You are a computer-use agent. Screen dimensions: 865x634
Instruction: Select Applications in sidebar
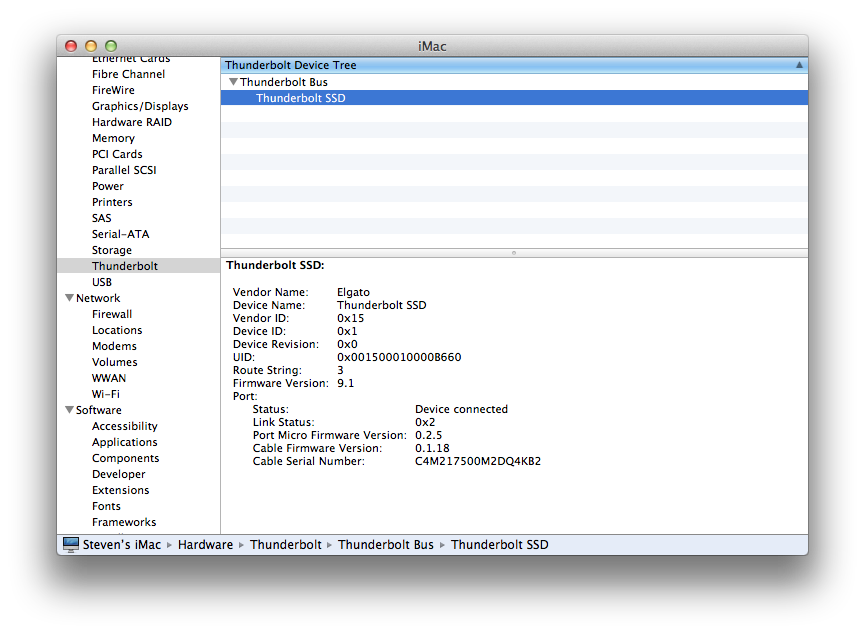[125, 442]
